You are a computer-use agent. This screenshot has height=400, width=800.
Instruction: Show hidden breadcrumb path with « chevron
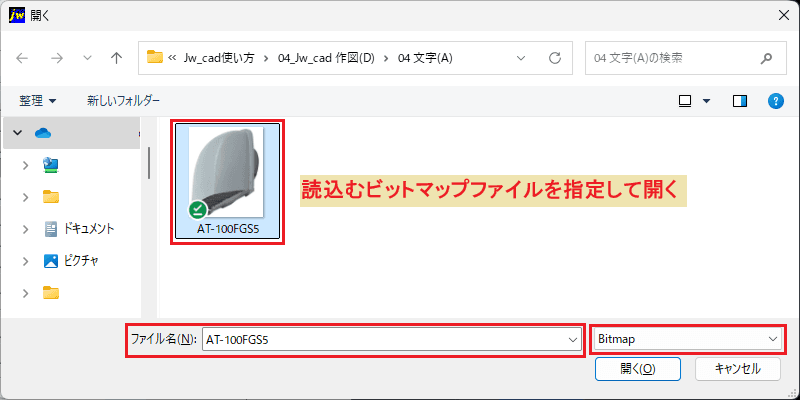click(172, 58)
